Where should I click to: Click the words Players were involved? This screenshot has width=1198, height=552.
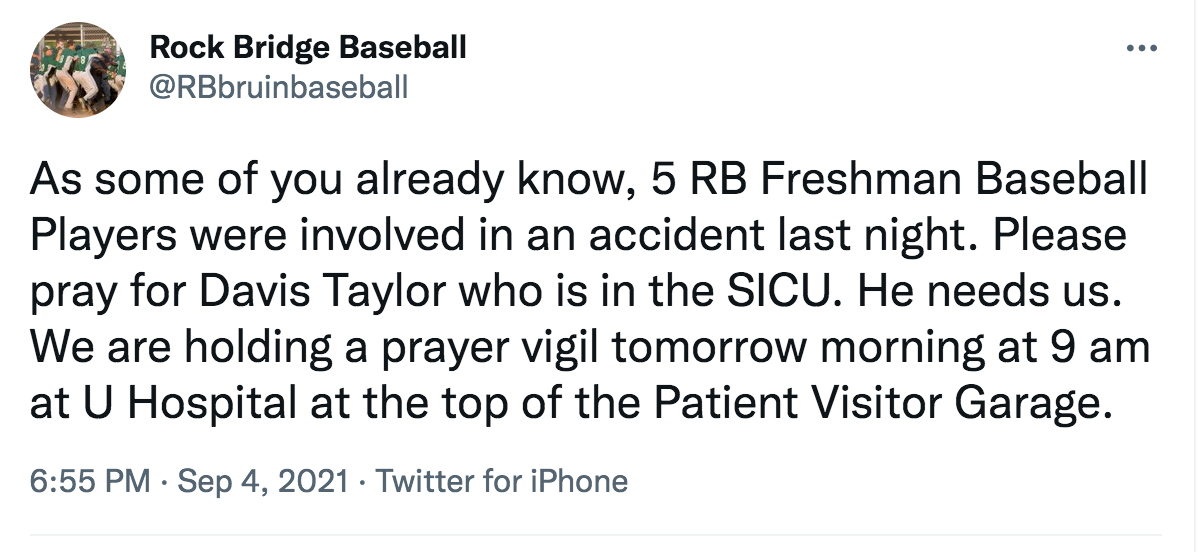[x=206, y=237]
